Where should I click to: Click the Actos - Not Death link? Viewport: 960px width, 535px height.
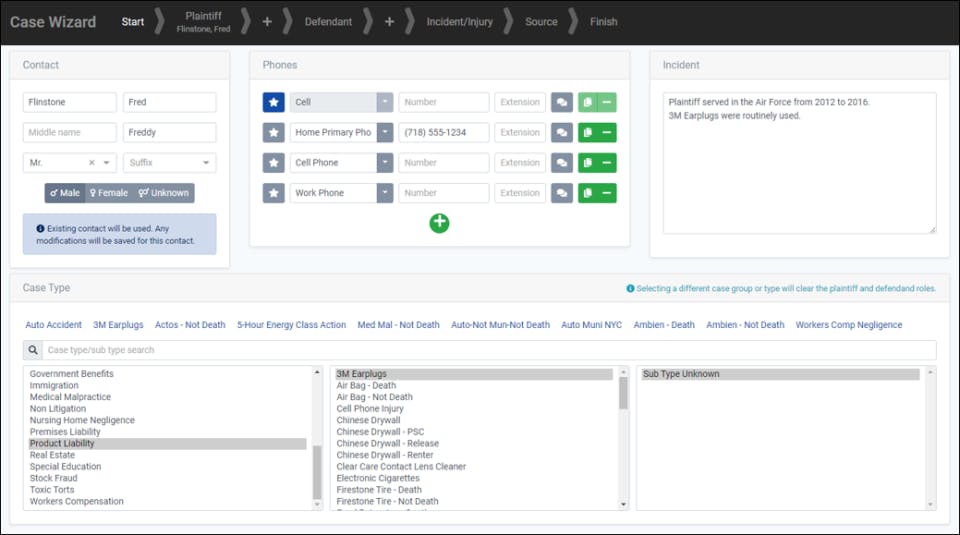pyautogui.click(x=190, y=325)
